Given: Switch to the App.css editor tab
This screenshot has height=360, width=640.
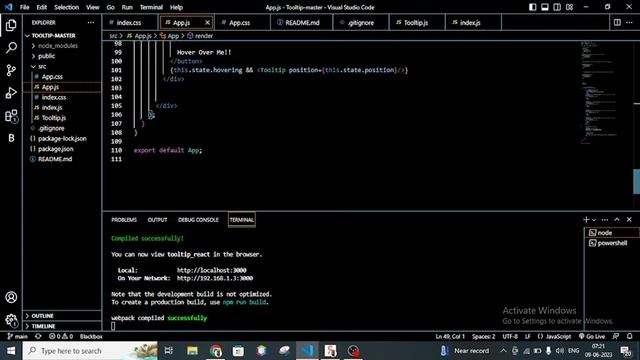Looking at the screenshot, I should (x=242, y=22).
